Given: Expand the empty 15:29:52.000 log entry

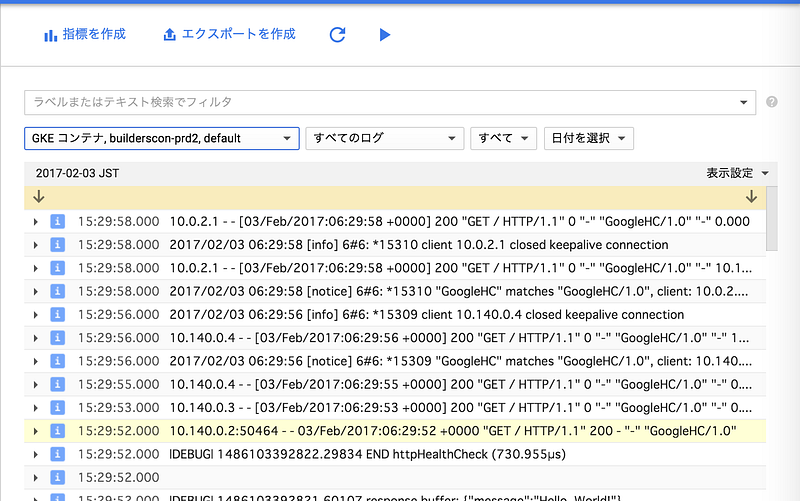Looking at the screenshot, I should coord(35,478).
